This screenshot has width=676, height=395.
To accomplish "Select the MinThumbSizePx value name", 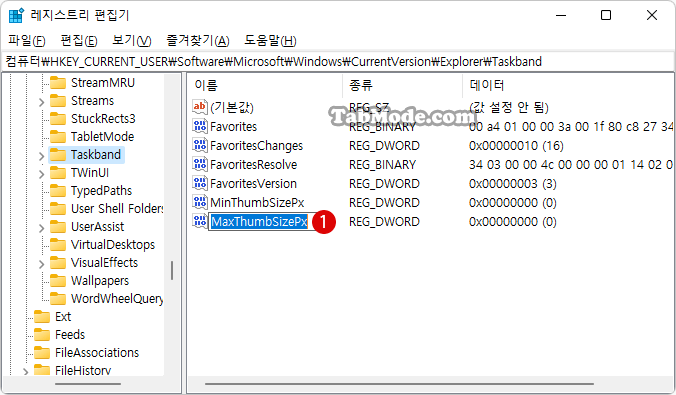I will point(257,203).
